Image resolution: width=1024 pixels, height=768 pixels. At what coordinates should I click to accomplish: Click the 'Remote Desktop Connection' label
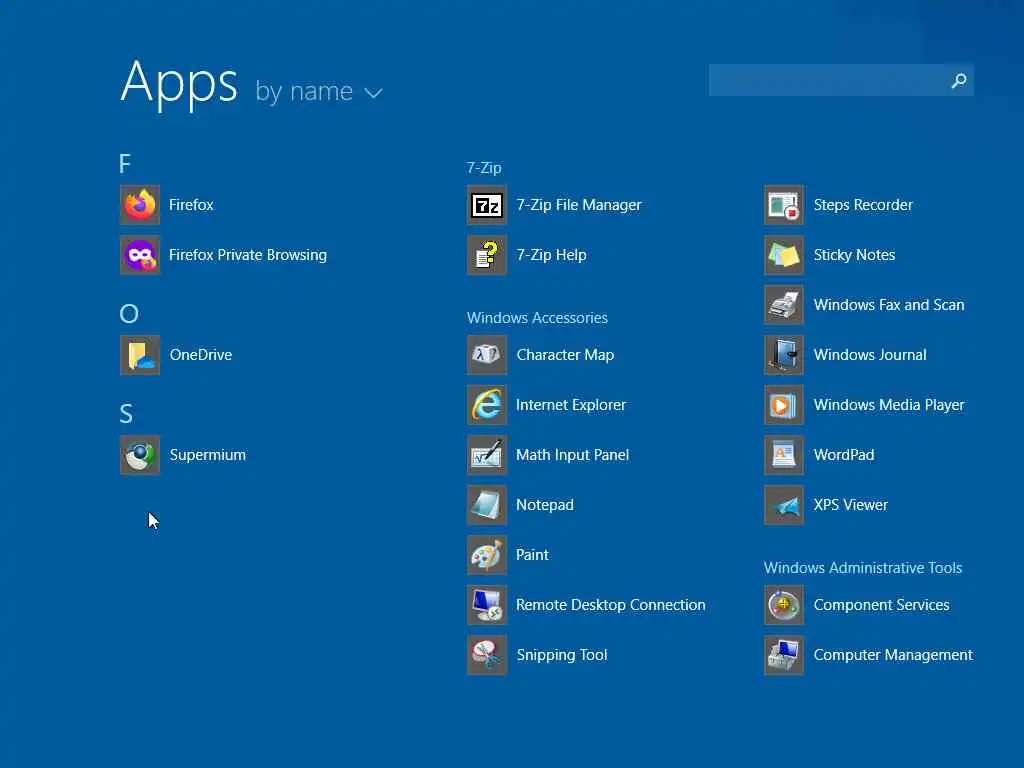611,605
